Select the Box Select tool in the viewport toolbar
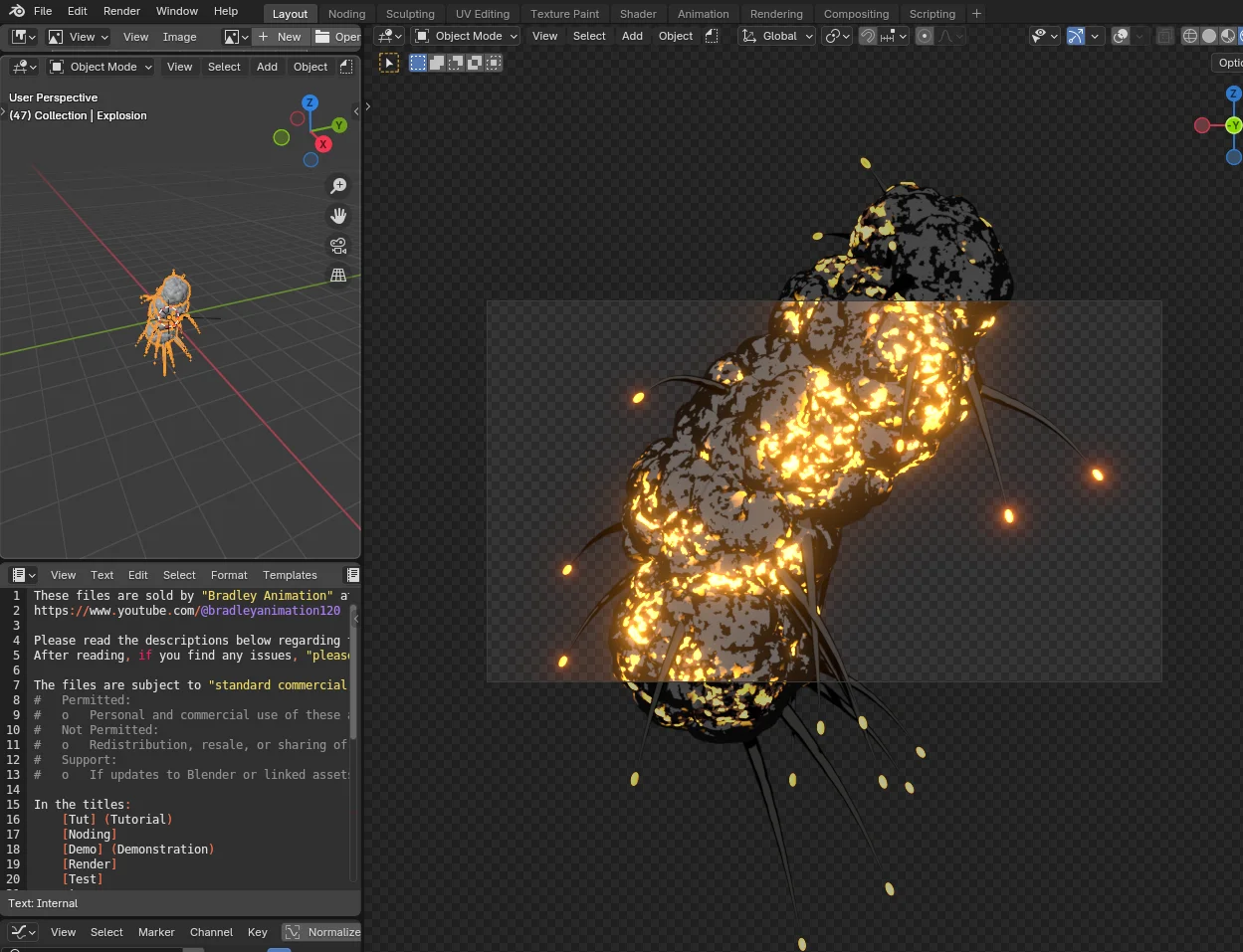Screen dimensions: 1243x952 point(417,62)
